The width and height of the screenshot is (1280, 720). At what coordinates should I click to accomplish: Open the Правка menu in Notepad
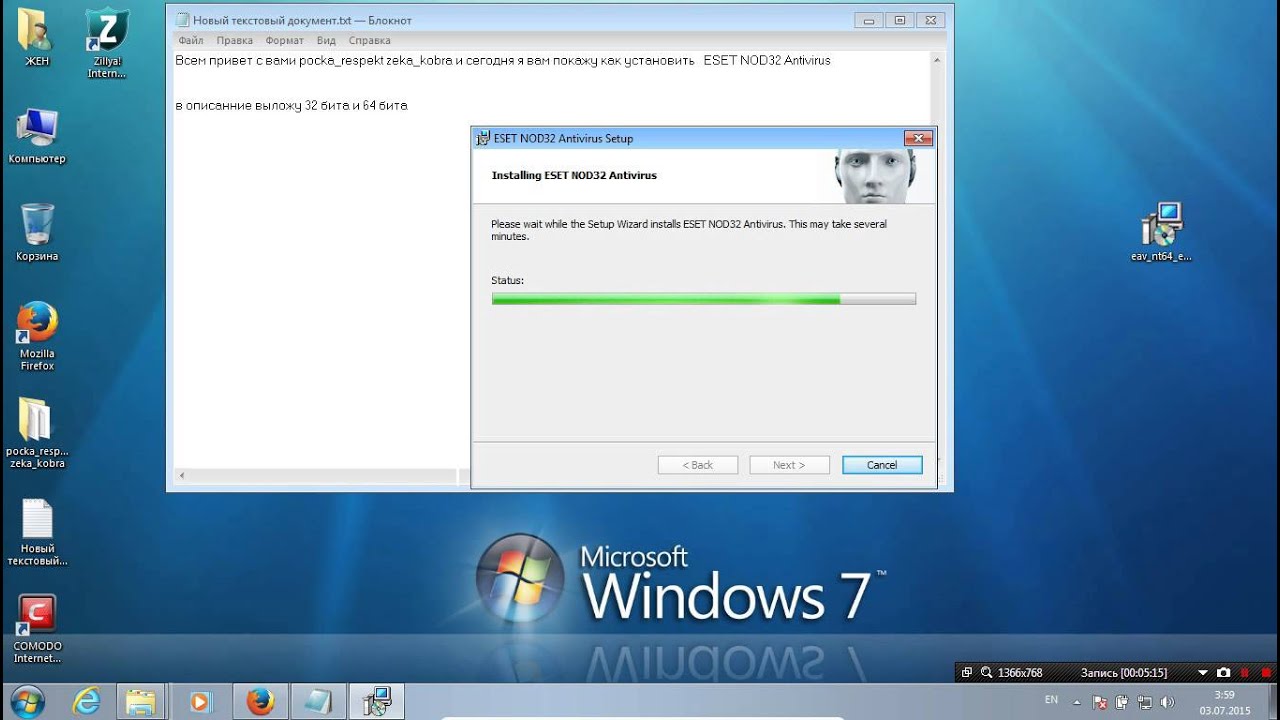point(234,41)
